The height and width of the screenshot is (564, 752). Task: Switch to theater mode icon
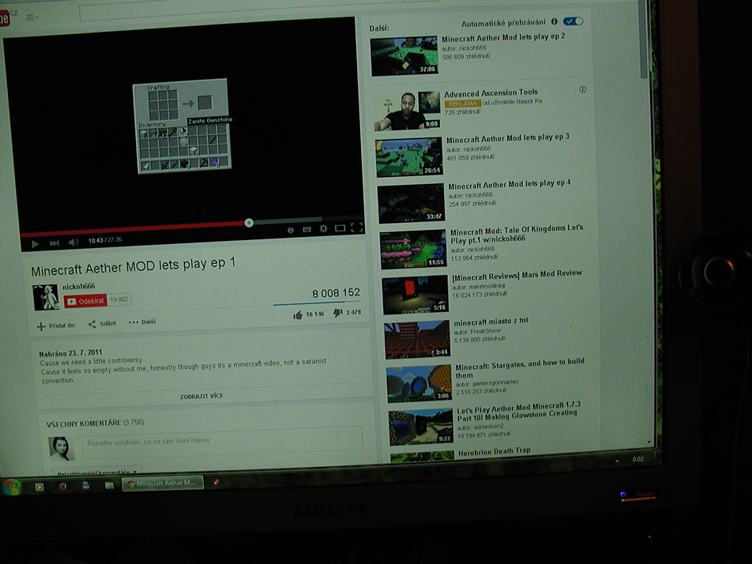coord(340,228)
